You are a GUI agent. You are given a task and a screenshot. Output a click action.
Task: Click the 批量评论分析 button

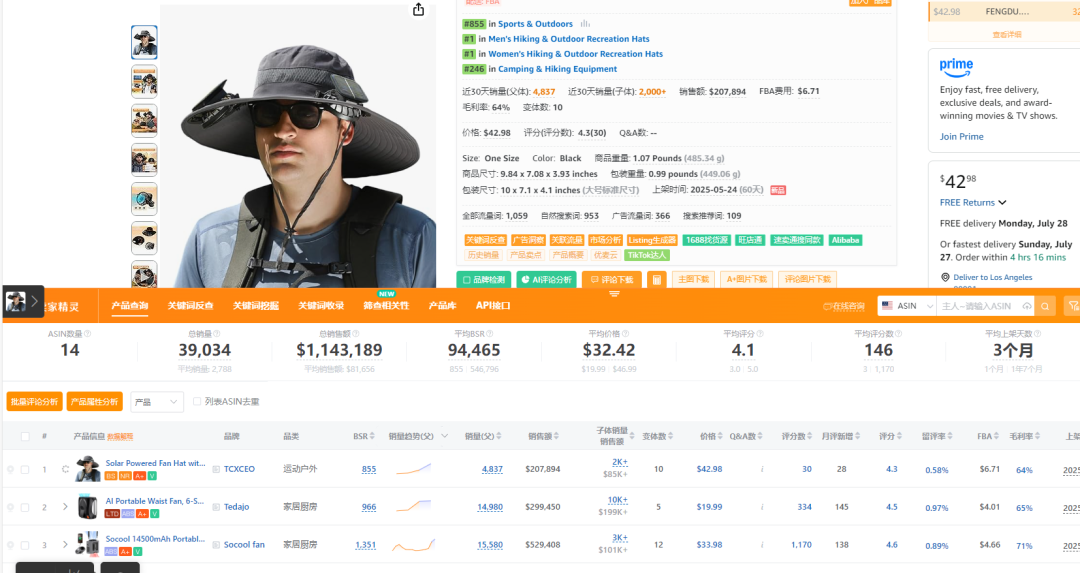point(34,402)
